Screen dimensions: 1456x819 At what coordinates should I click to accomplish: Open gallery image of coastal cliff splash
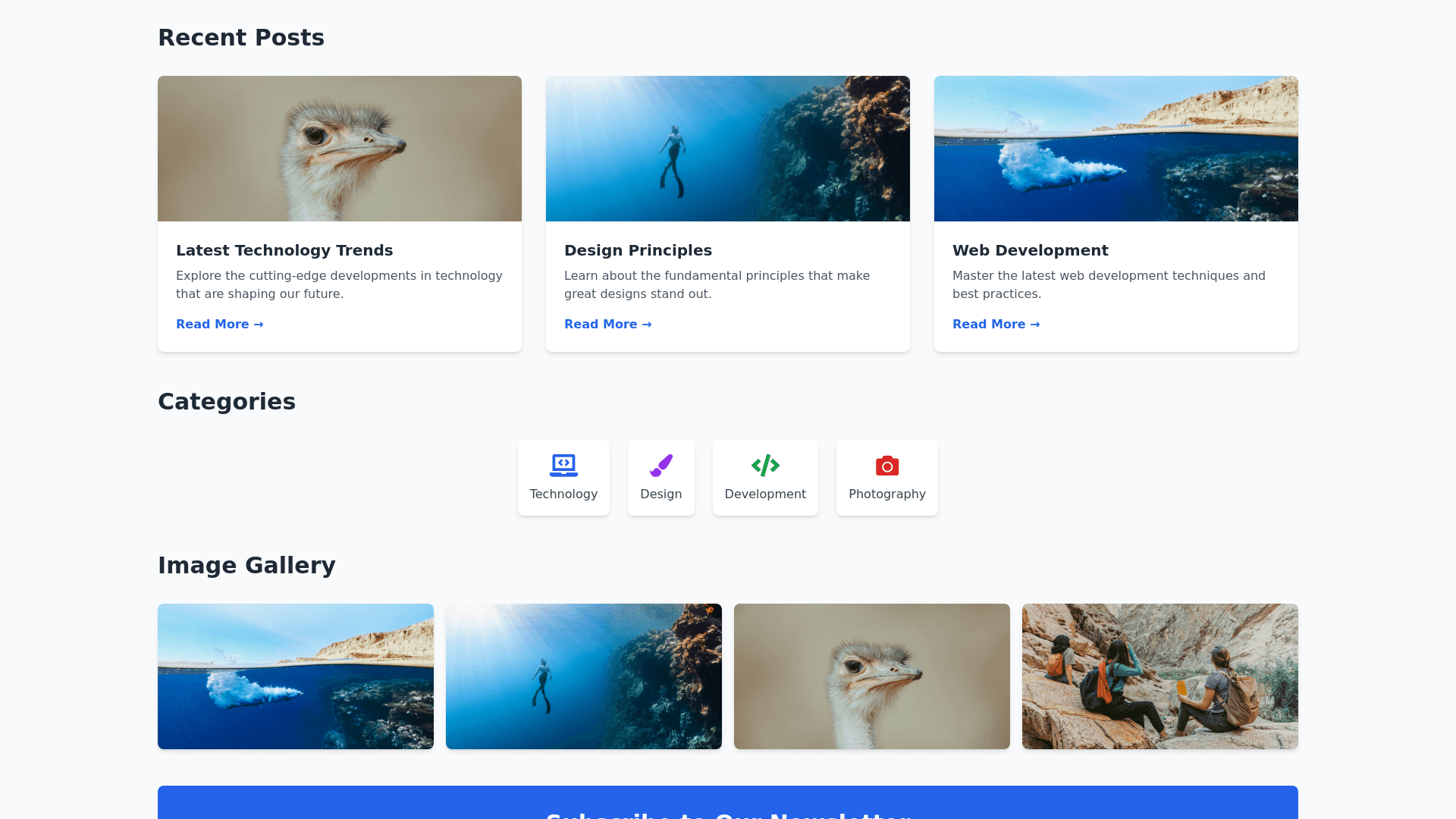pos(296,676)
